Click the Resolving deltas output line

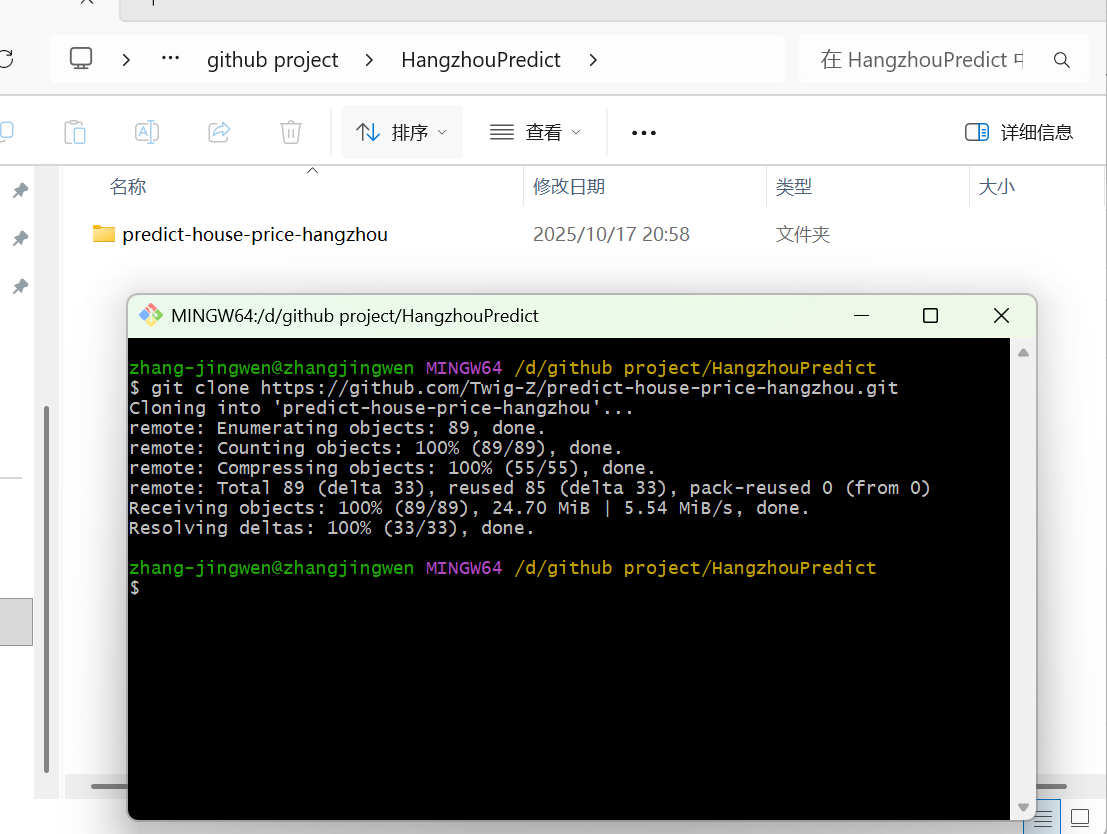pyautogui.click(x=331, y=528)
